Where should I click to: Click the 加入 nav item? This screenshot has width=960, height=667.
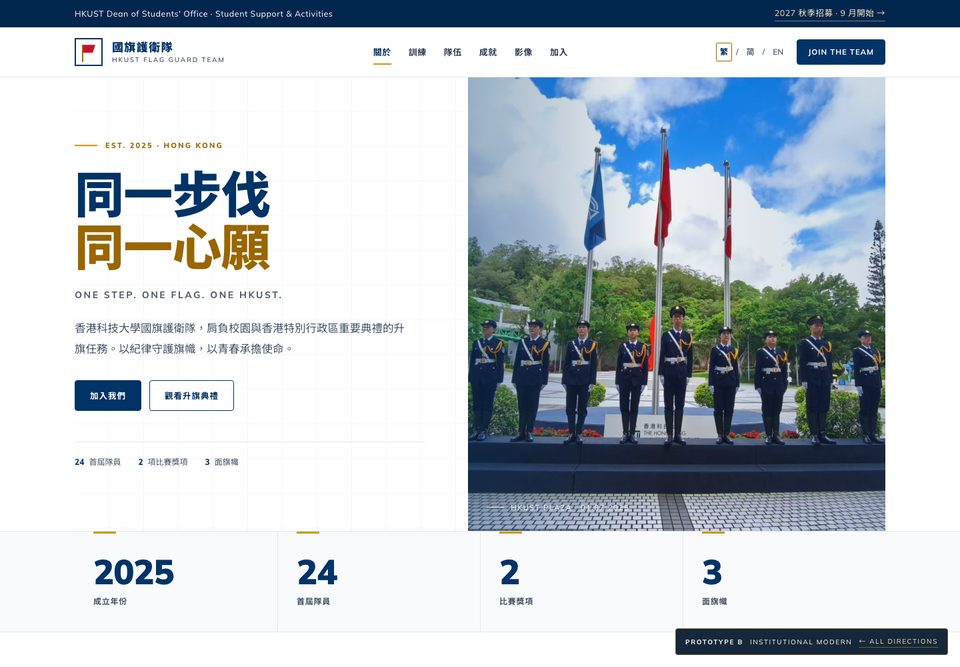[x=558, y=52]
